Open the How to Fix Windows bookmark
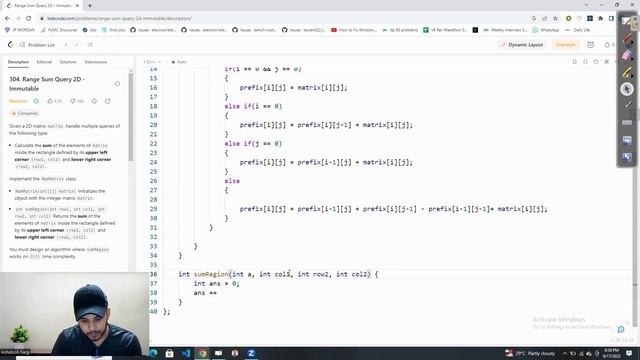The width and height of the screenshot is (640, 360). tap(354, 30)
